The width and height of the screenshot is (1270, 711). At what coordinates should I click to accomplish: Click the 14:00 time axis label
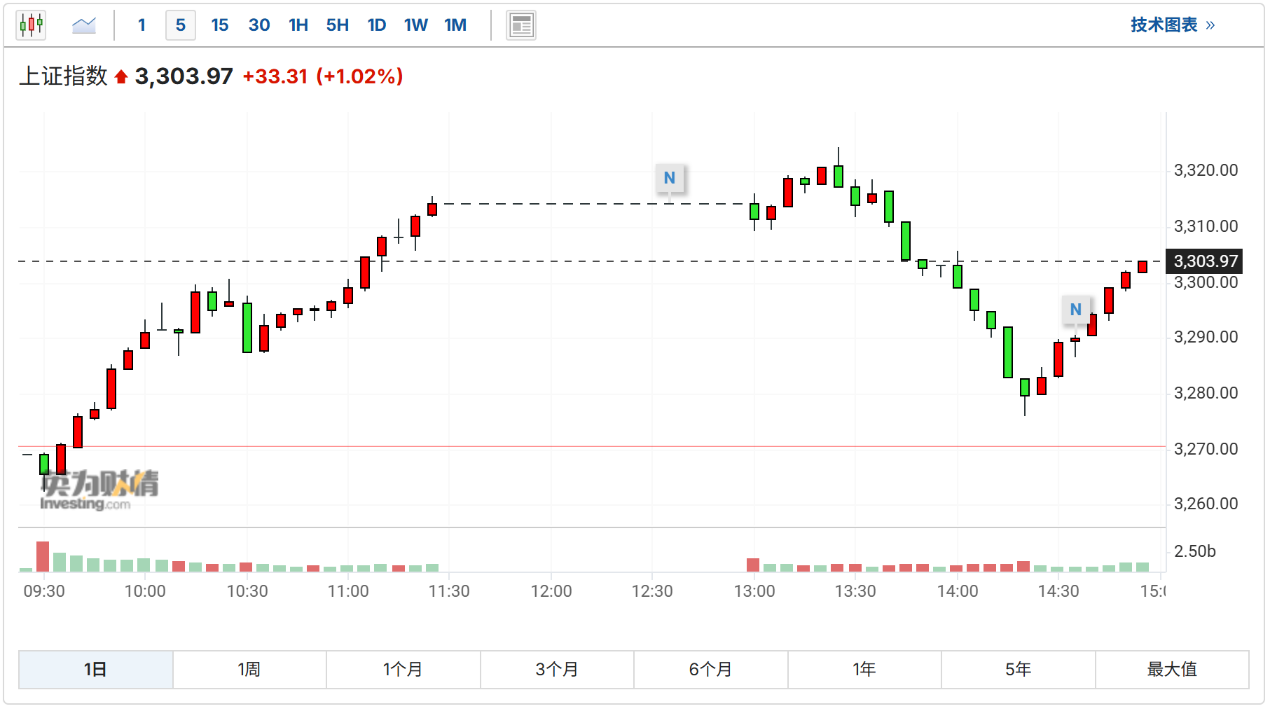pos(957,591)
